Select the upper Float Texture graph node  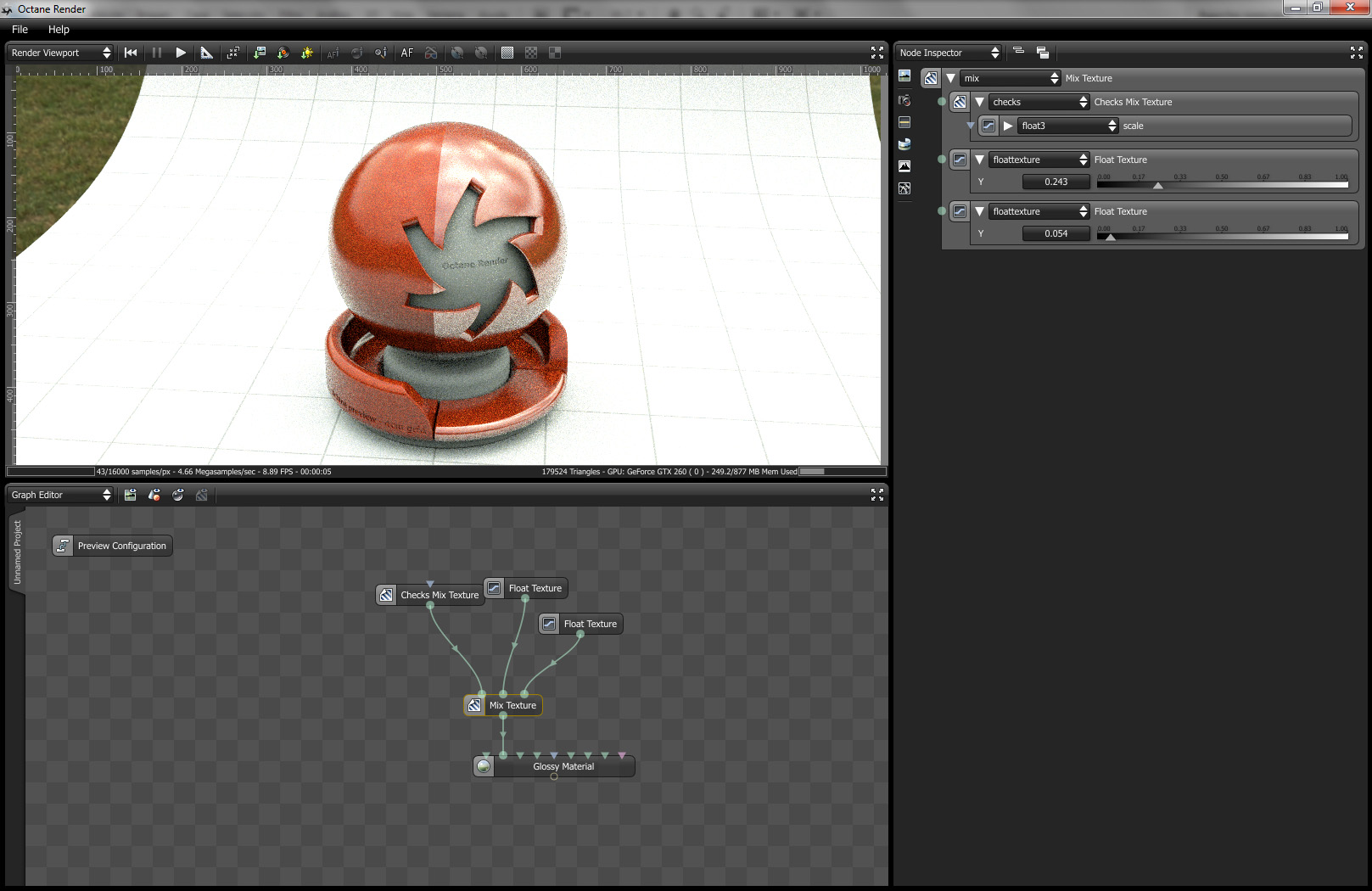[x=525, y=588]
